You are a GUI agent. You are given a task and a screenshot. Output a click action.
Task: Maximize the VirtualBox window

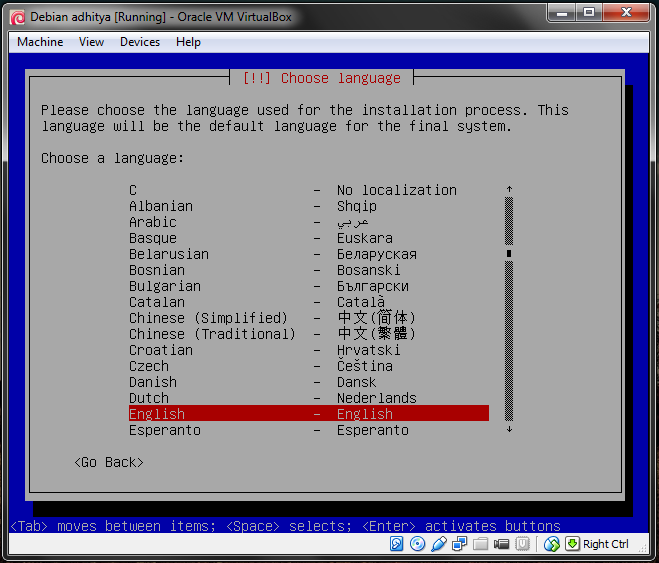click(x=589, y=12)
